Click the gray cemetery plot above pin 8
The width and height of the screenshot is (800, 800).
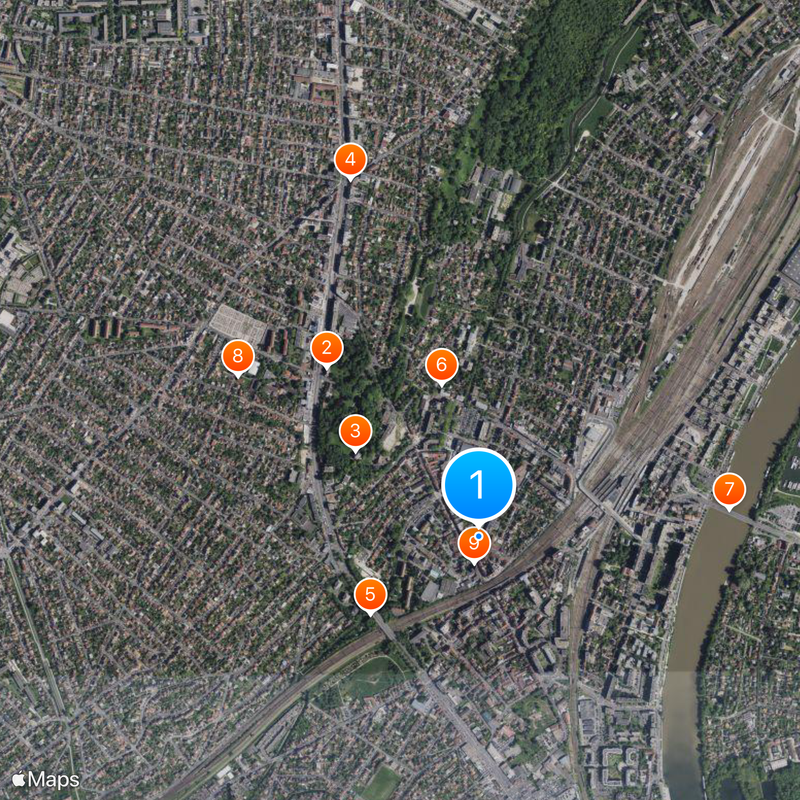click(238, 323)
